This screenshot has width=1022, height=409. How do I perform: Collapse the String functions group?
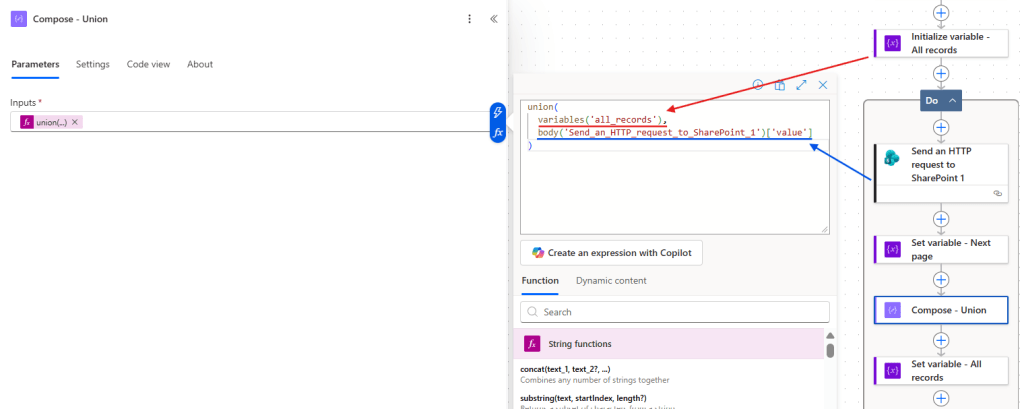[x=669, y=343]
